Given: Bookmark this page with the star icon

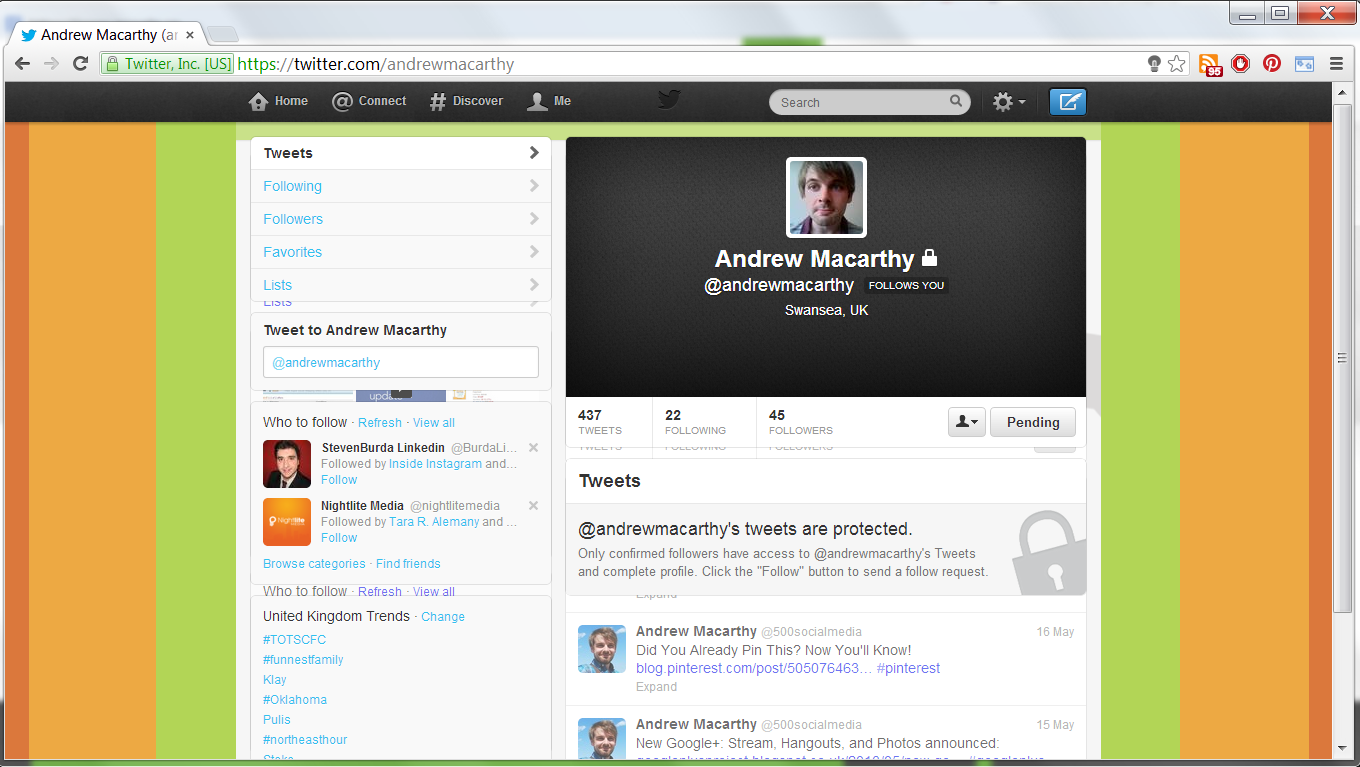Looking at the screenshot, I should tap(1177, 64).
